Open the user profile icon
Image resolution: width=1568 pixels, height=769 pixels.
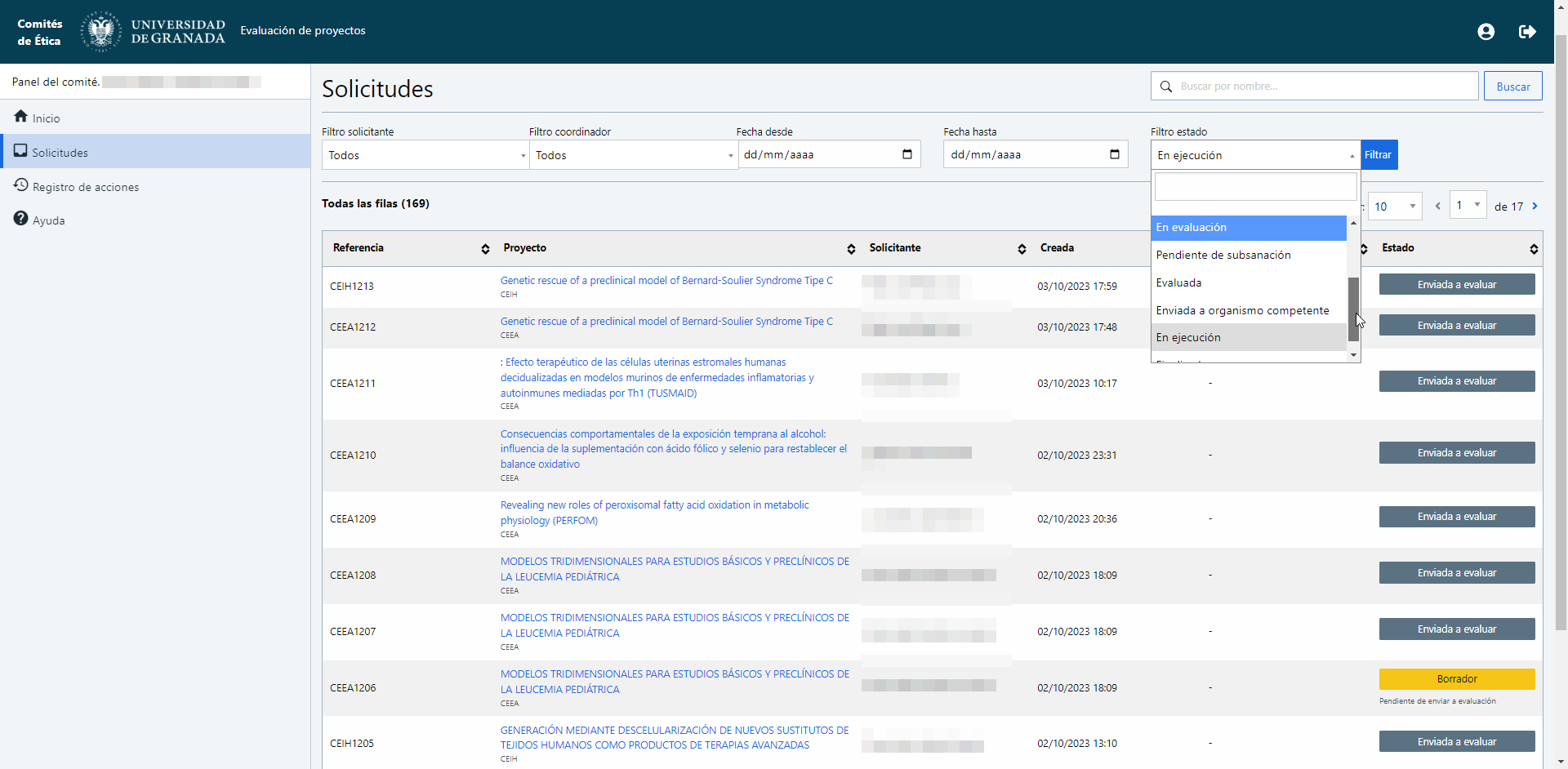coord(1486,32)
